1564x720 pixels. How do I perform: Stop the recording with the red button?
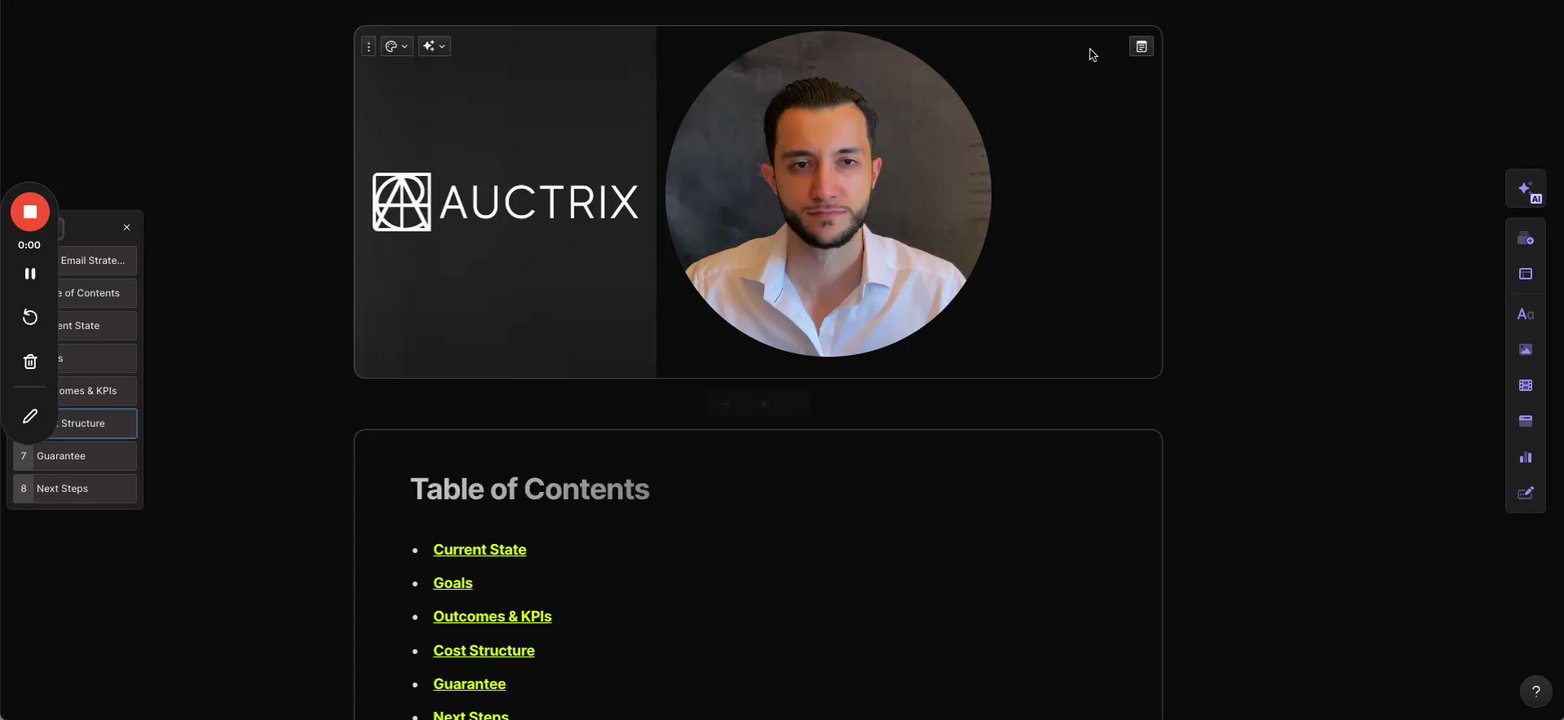30,212
